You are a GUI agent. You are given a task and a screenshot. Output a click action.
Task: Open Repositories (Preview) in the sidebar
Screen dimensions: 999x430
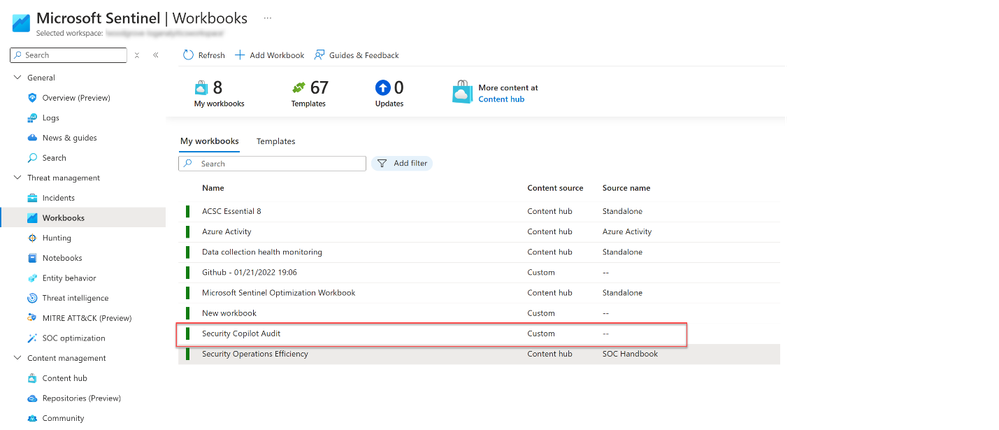pyautogui.click(x=82, y=399)
